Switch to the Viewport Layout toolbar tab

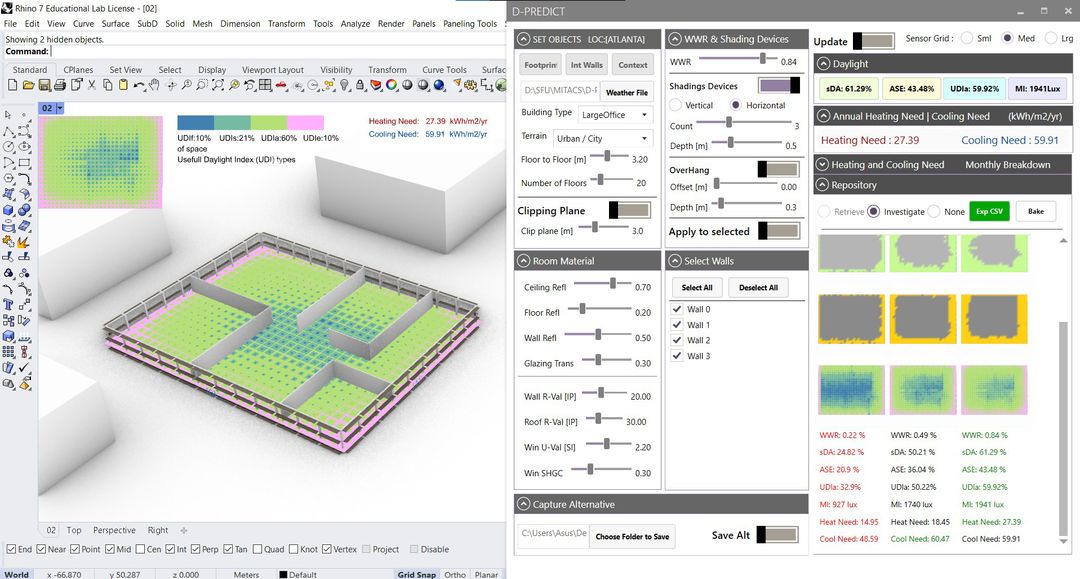pos(272,70)
